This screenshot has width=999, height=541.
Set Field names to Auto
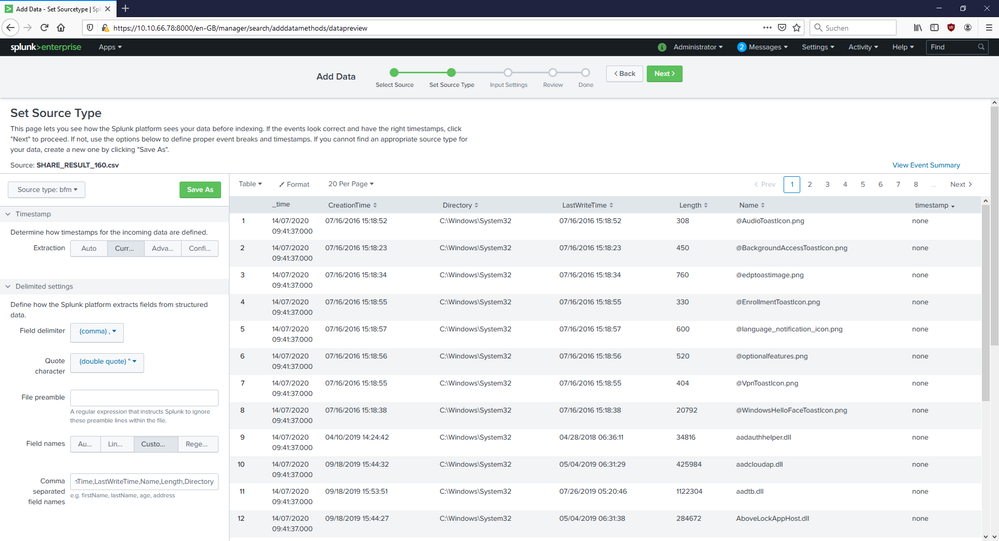[85, 444]
